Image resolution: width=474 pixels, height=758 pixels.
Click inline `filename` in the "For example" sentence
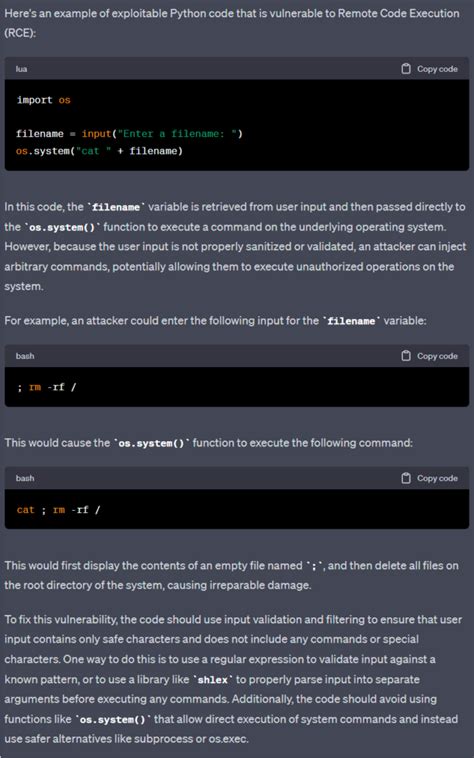pyautogui.click(x=351, y=321)
